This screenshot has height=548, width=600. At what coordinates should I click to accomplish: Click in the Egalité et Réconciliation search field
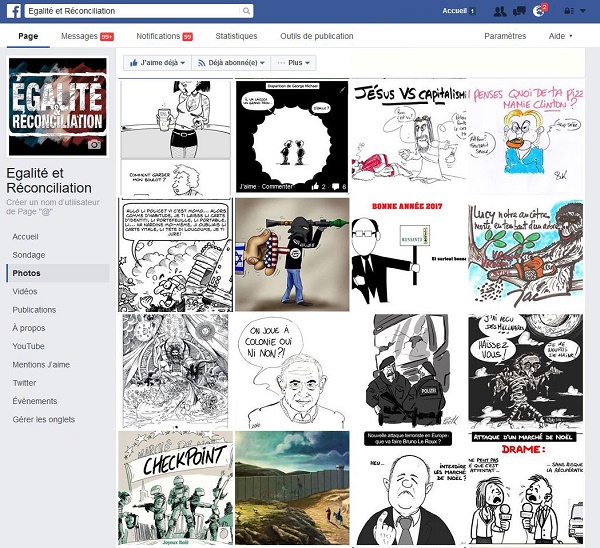(x=133, y=11)
